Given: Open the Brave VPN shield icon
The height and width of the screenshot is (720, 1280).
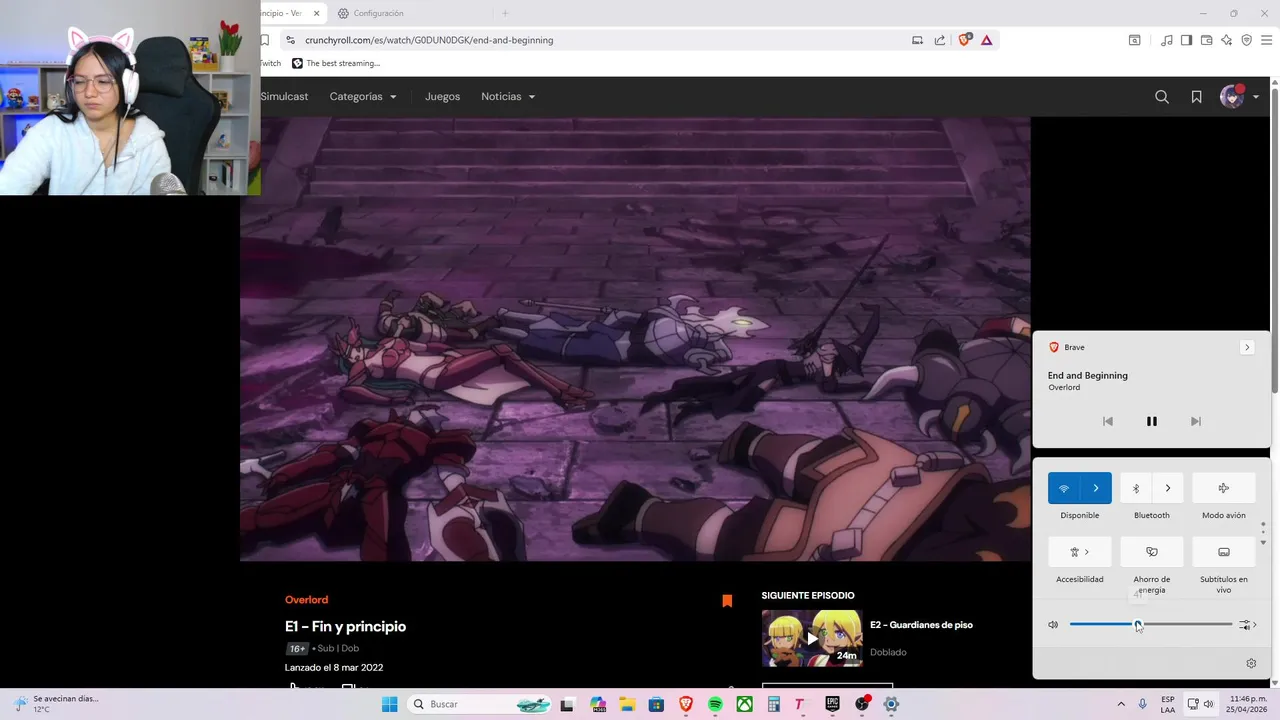Looking at the screenshot, I should [1246, 40].
